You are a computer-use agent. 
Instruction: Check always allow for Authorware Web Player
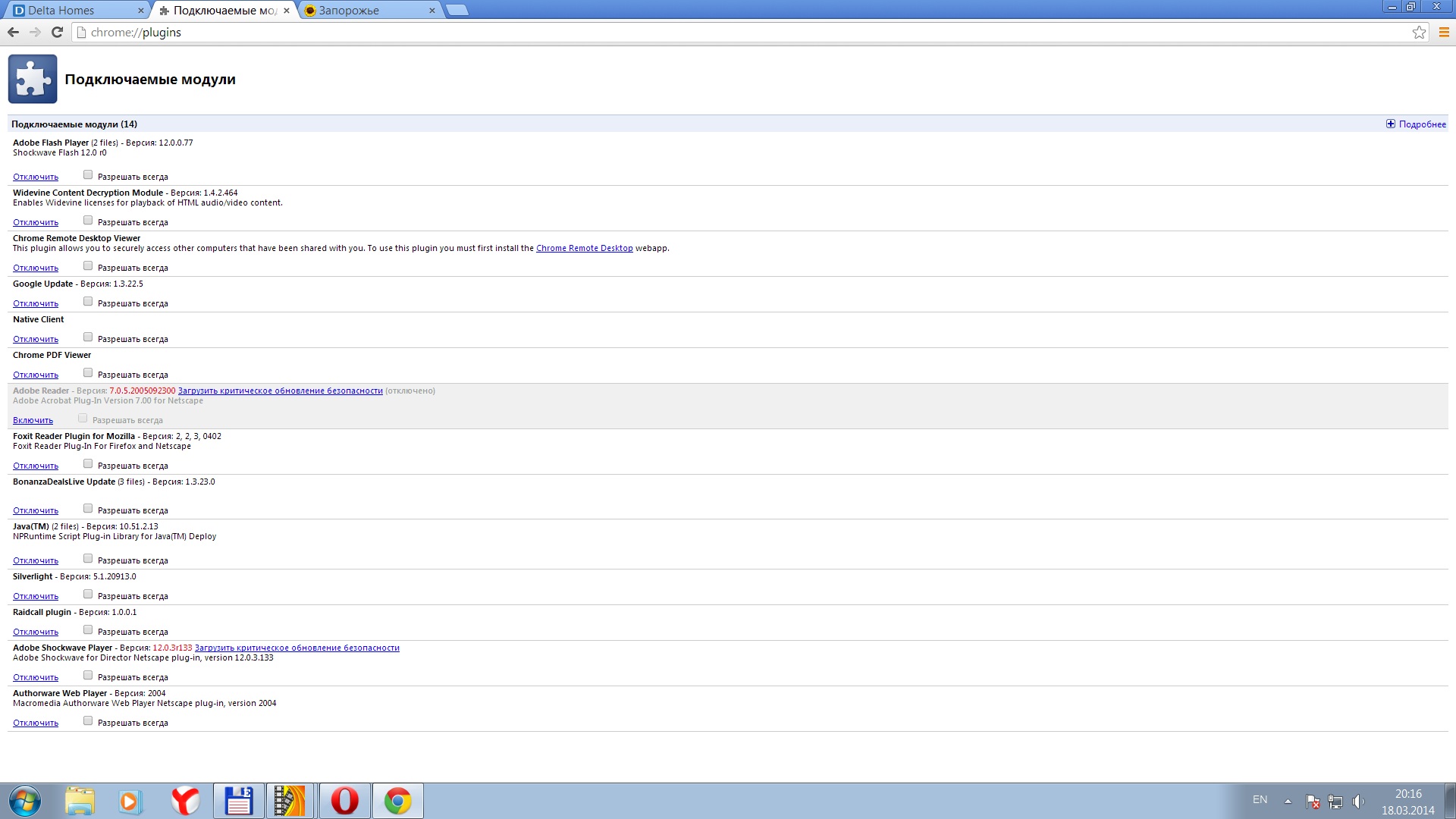88,721
